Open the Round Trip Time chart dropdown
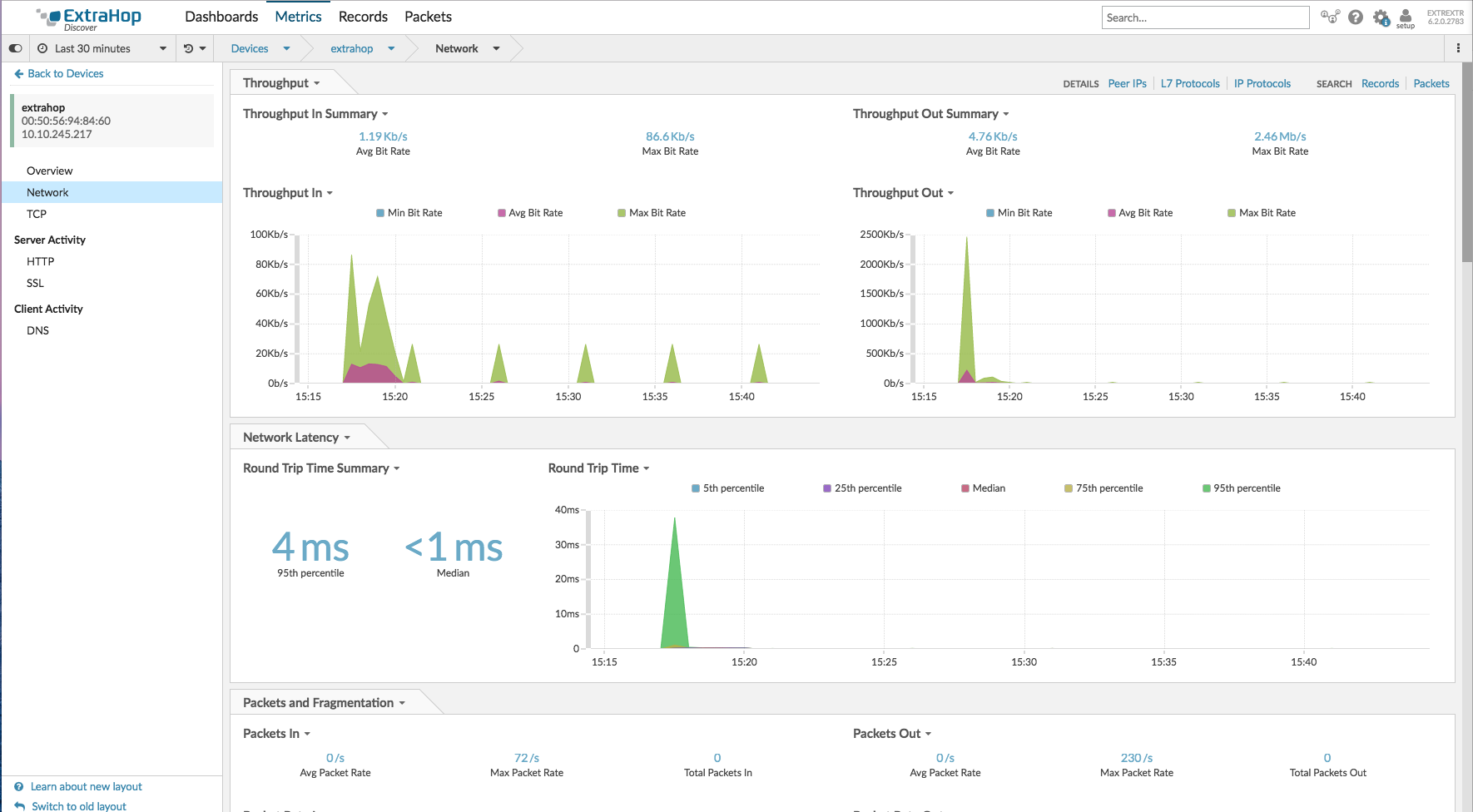Screen dimensions: 1473x812 click(x=598, y=468)
